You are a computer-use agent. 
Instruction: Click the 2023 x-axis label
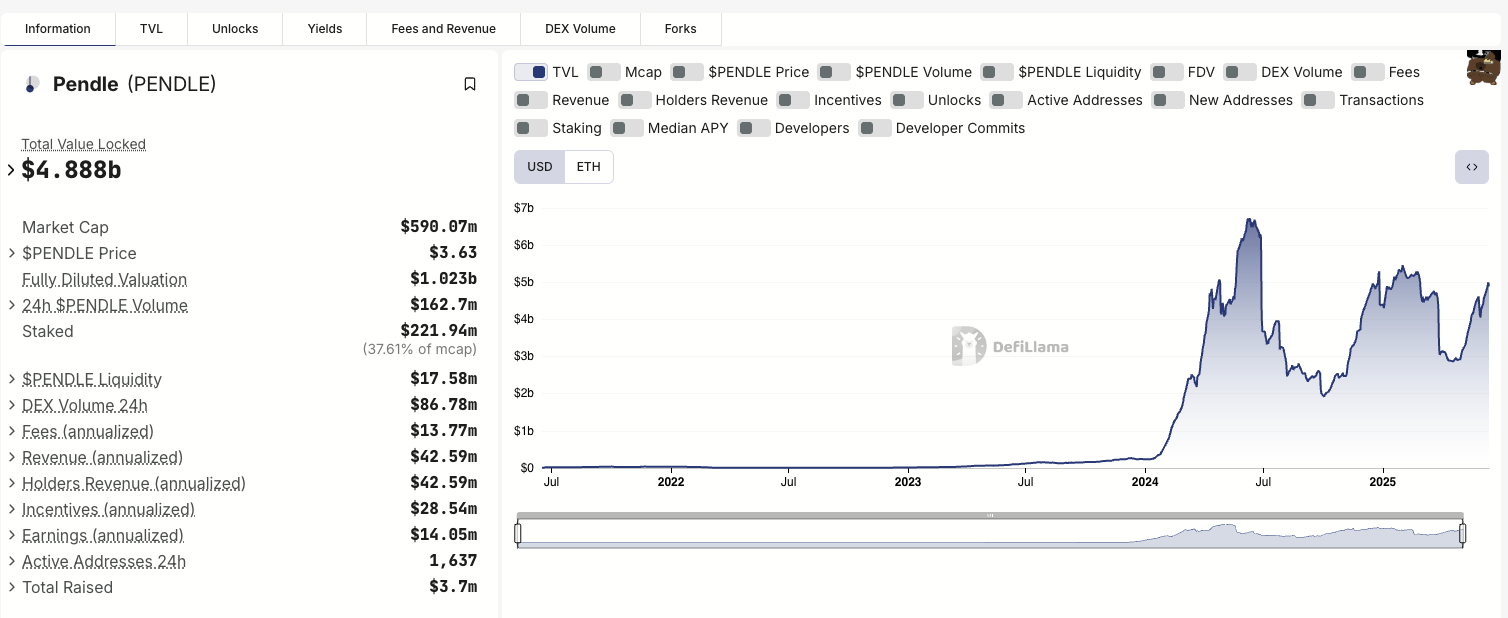(x=908, y=482)
